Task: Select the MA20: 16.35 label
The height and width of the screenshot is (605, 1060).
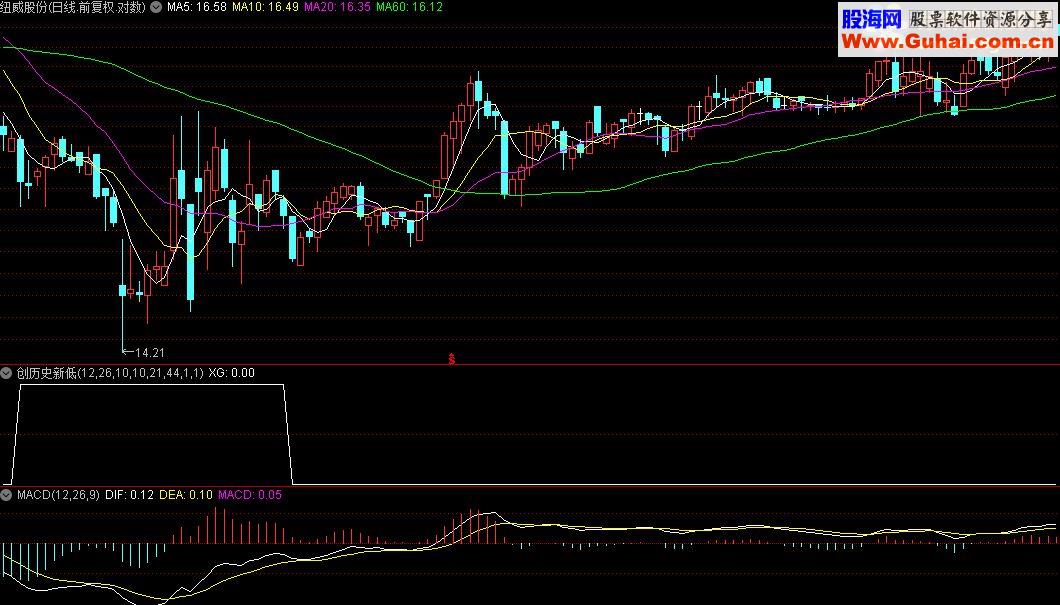Action: tap(337, 7)
